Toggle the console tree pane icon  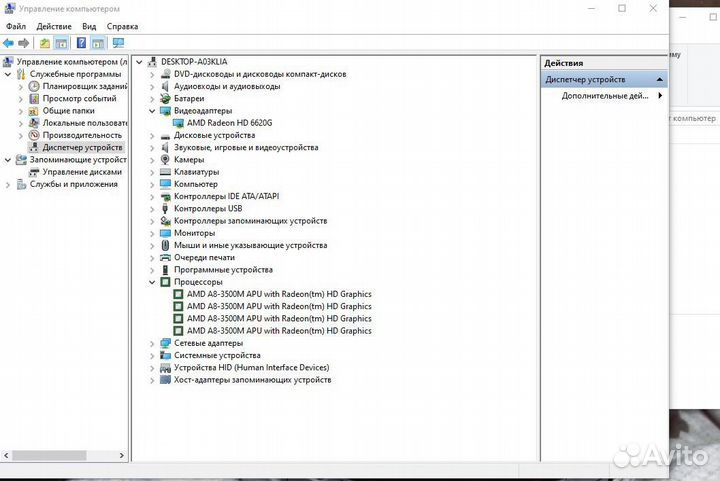coord(61,43)
